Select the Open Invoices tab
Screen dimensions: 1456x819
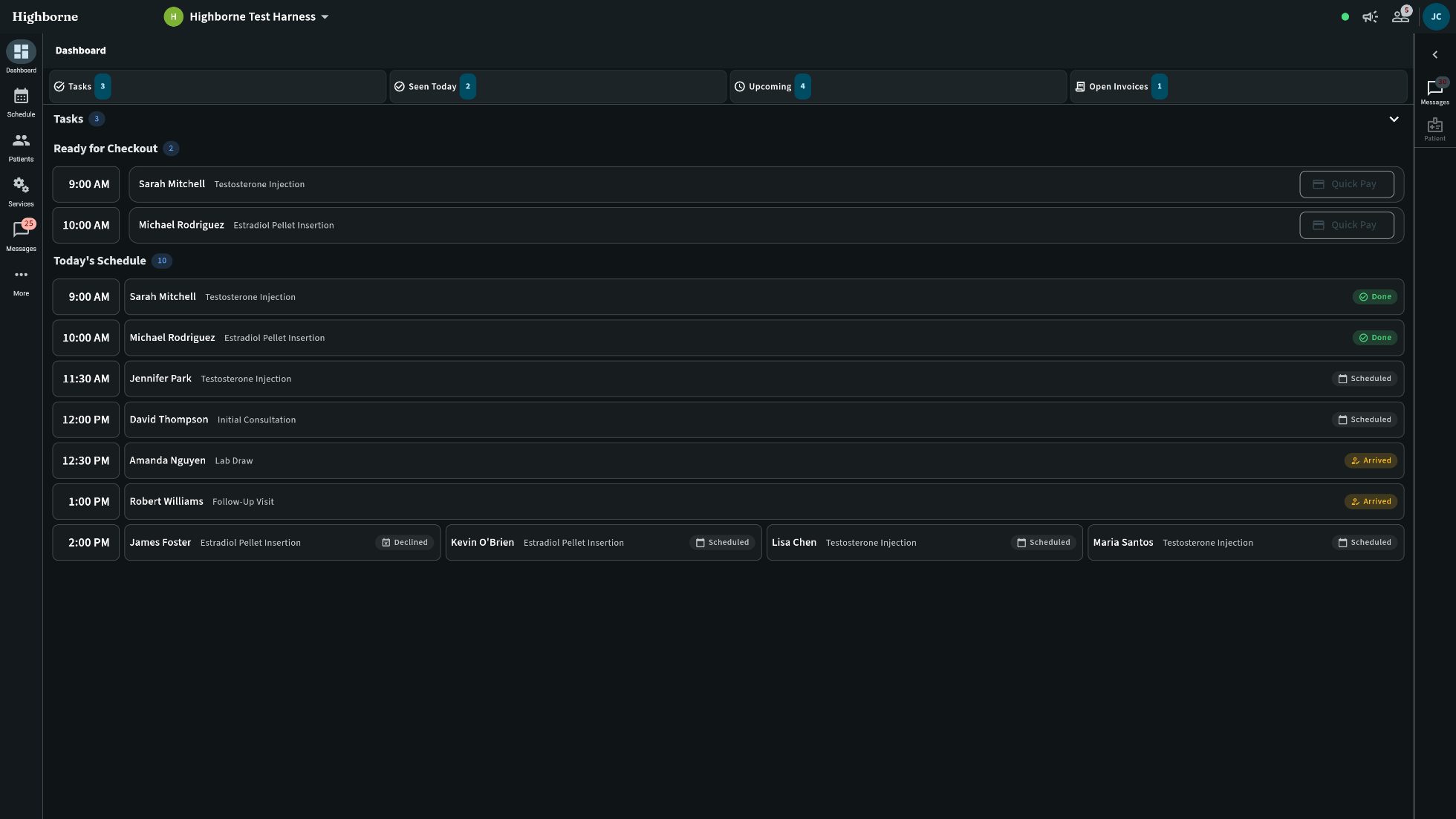tap(1238, 86)
